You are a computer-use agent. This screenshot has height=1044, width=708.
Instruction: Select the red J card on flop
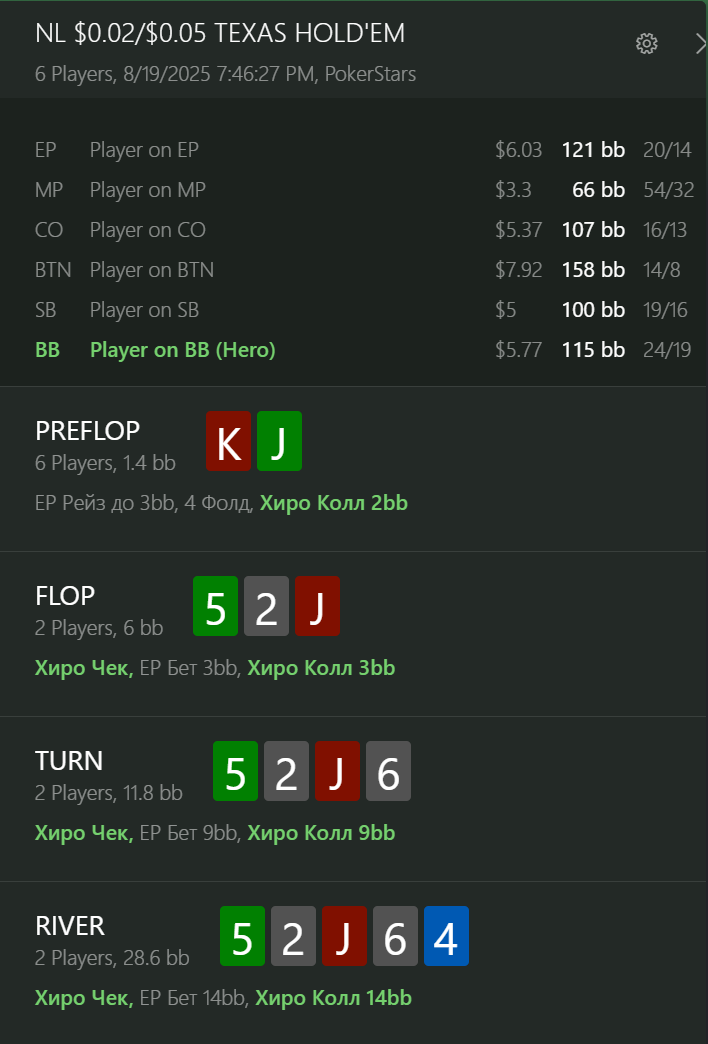(317, 606)
